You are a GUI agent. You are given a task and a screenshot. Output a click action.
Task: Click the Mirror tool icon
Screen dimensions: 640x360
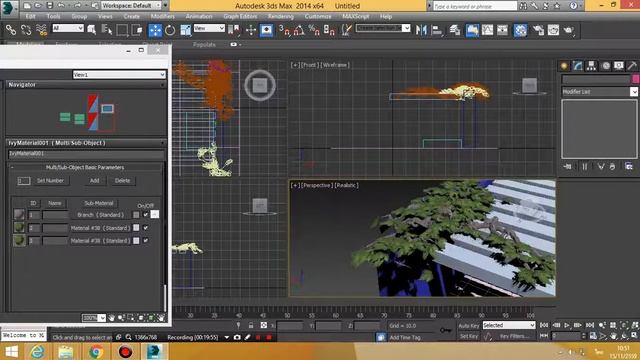[421, 30]
